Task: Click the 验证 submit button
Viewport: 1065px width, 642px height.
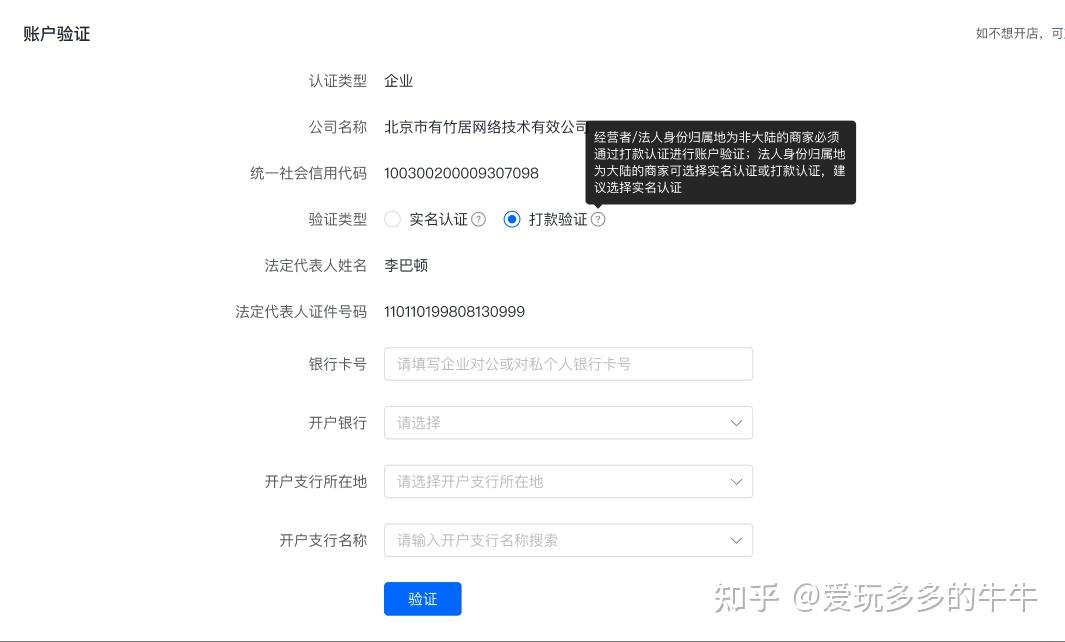Action: point(422,599)
